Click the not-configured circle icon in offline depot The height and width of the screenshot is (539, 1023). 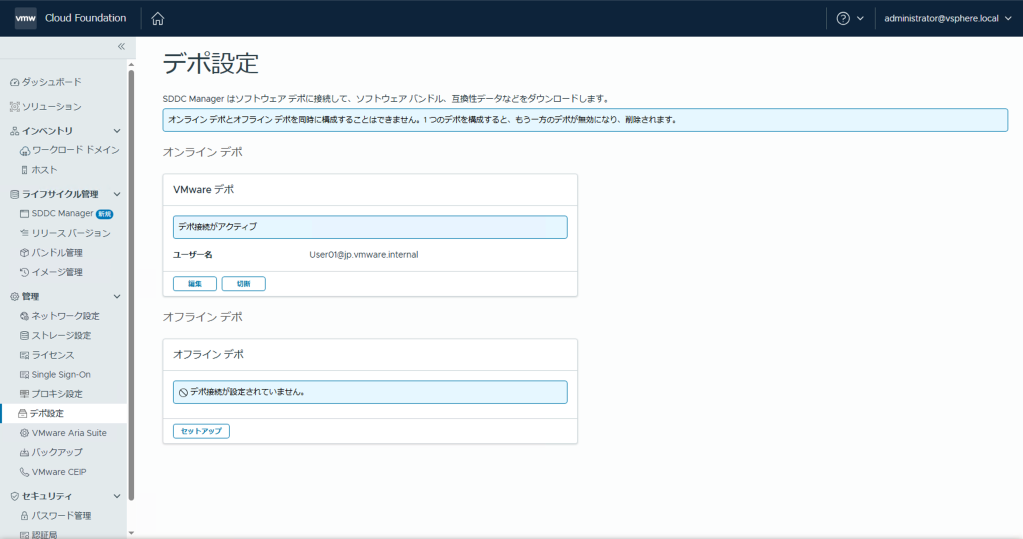pos(183,392)
